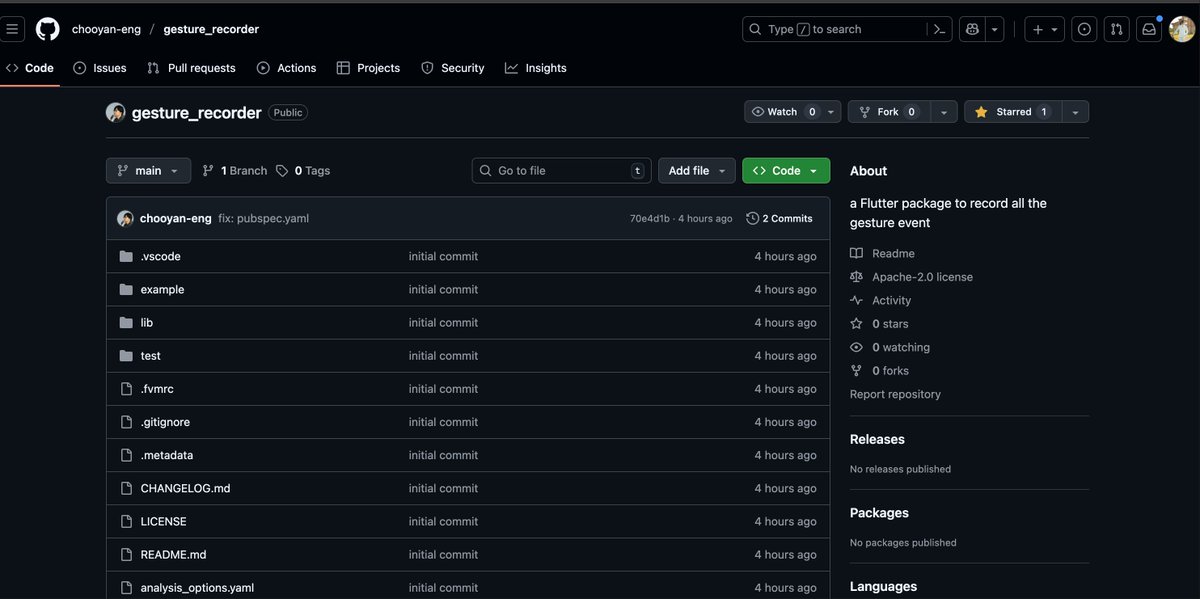The height and width of the screenshot is (599, 1200).
Task: Expand the Watch options dropdown arrow
Action: point(831,112)
